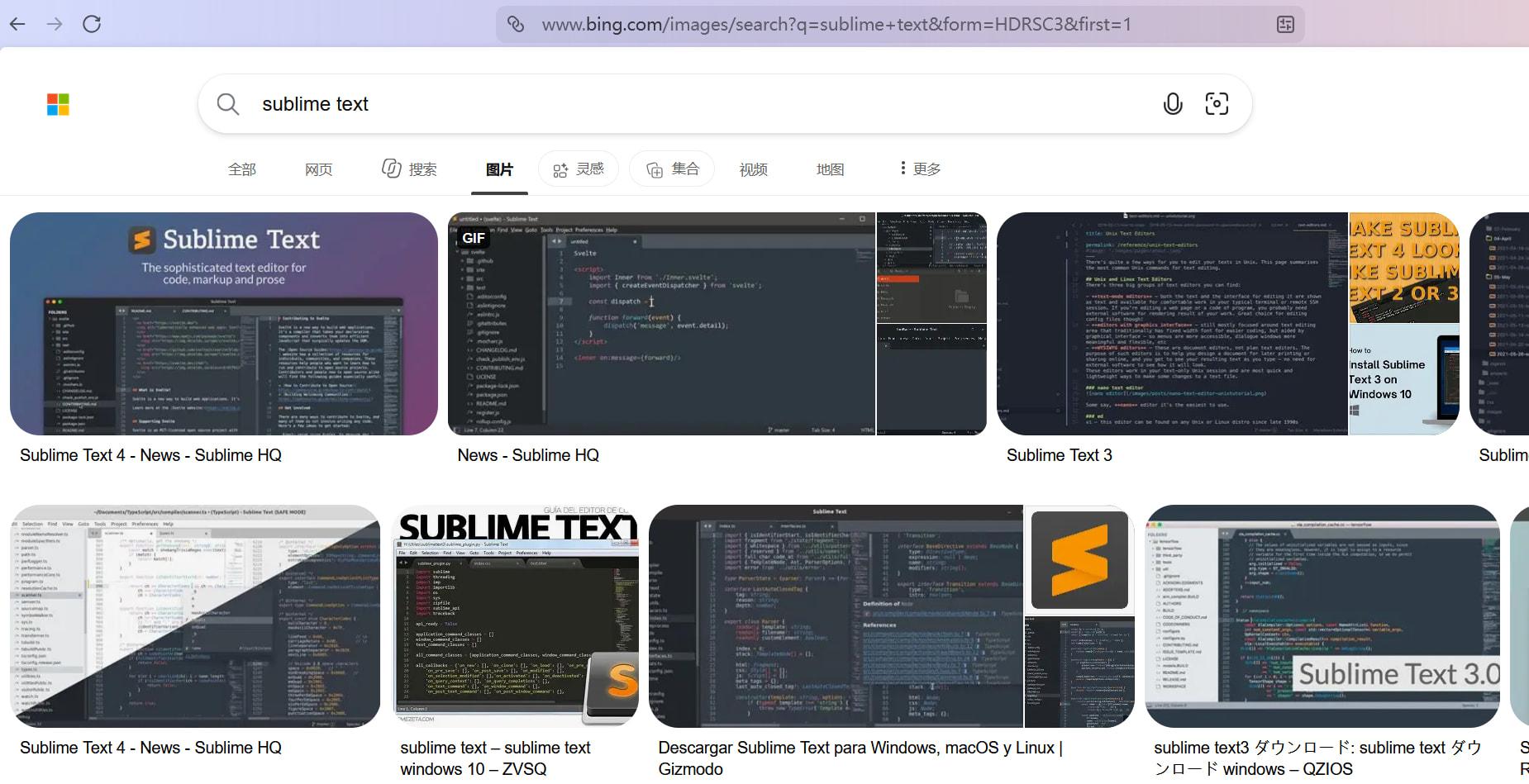Open the light/dark split editor image
This screenshot has height=784, width=1529.
tap(195, 616)
